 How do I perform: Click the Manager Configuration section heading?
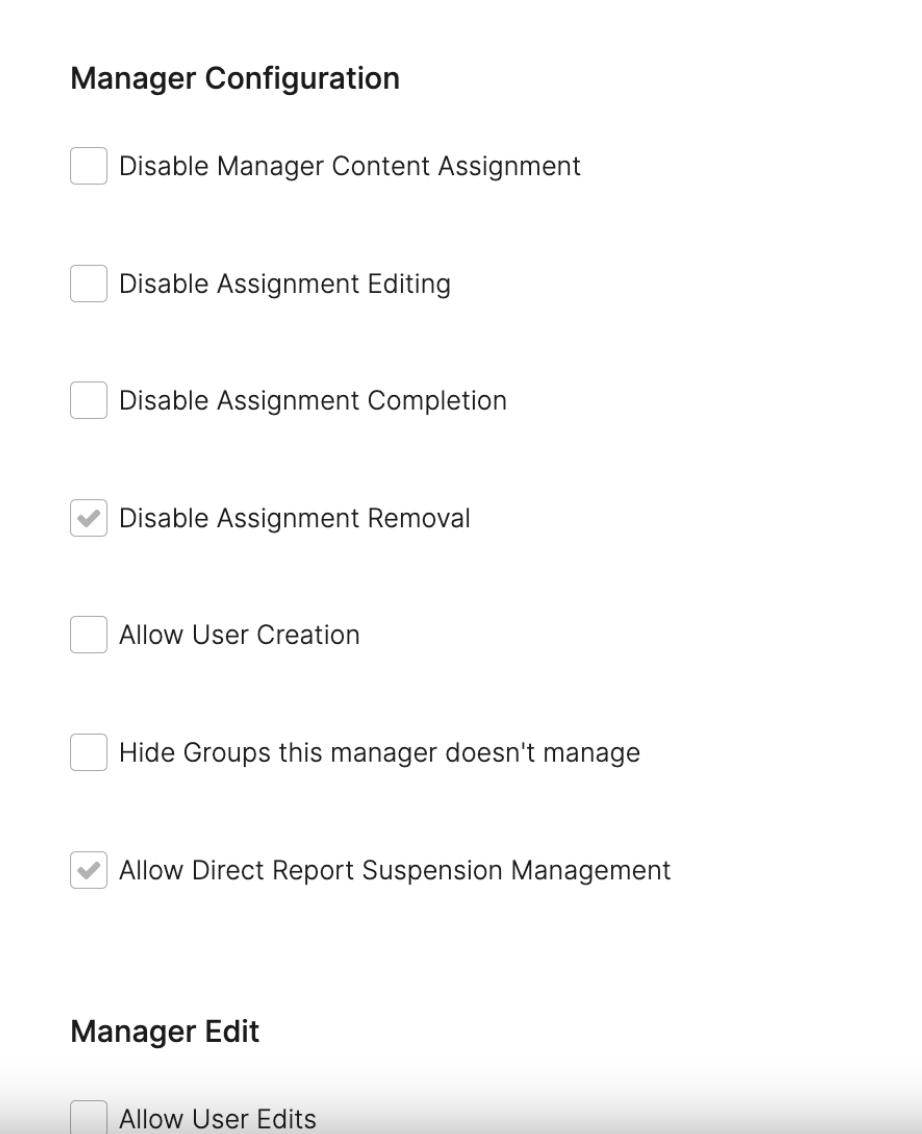235,79
